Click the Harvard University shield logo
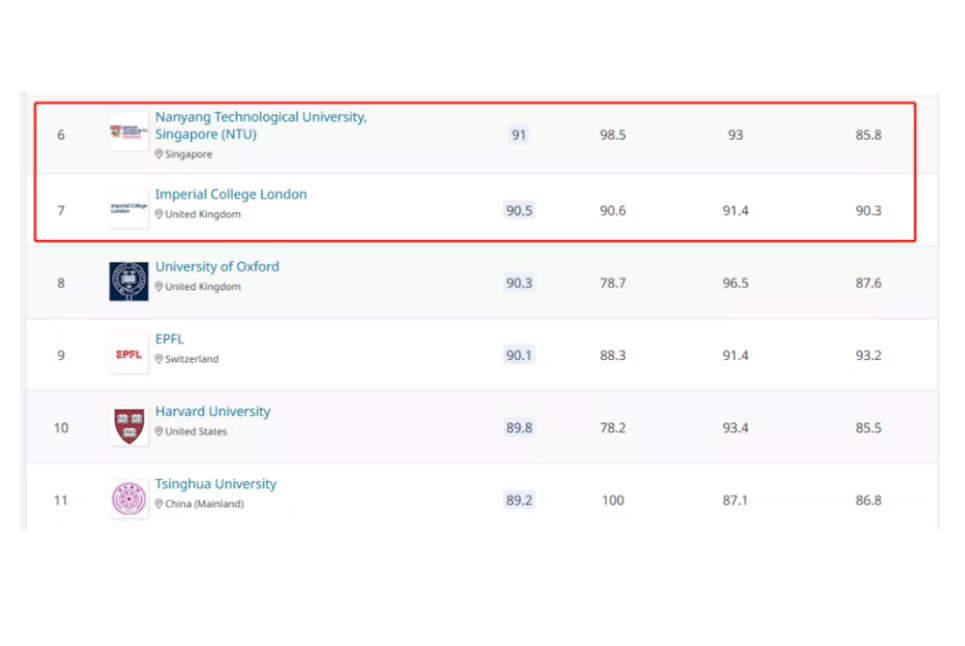The image size is (965, 646). pyautogui.click(x=129, y=426)
